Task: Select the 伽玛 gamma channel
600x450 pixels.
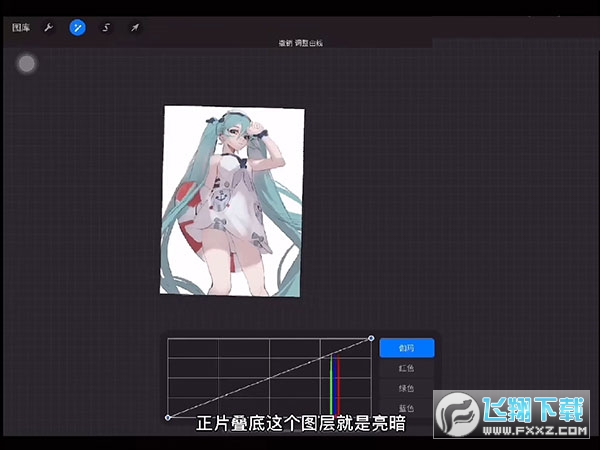Action: (x=407, y=348)
